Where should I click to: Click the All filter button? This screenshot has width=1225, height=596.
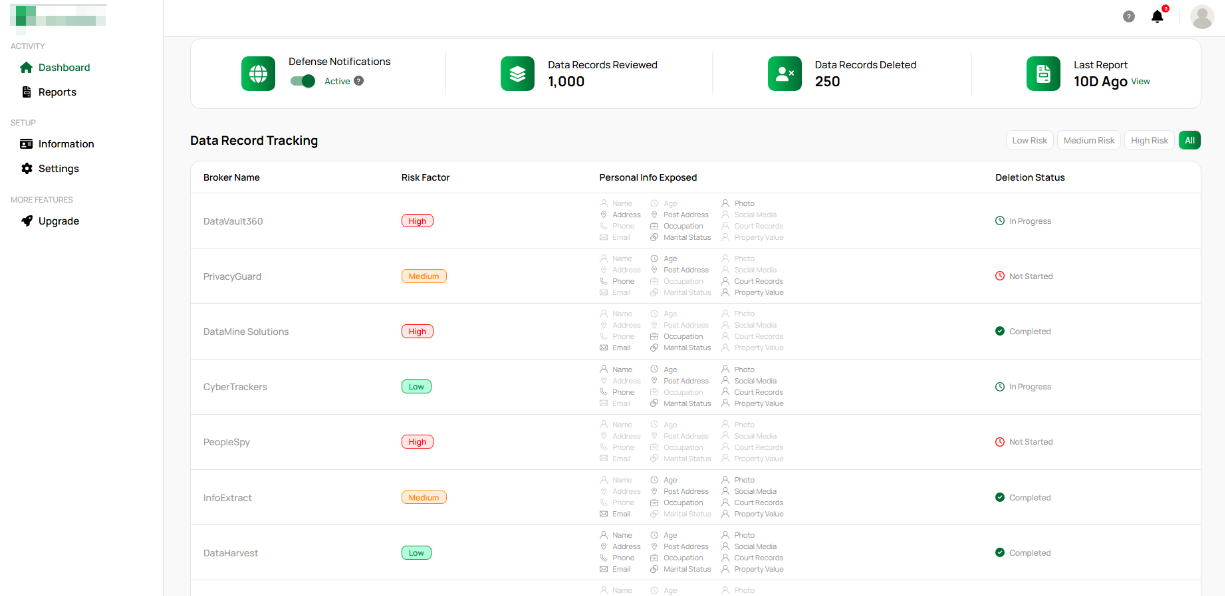click(x=1189, y=140)
